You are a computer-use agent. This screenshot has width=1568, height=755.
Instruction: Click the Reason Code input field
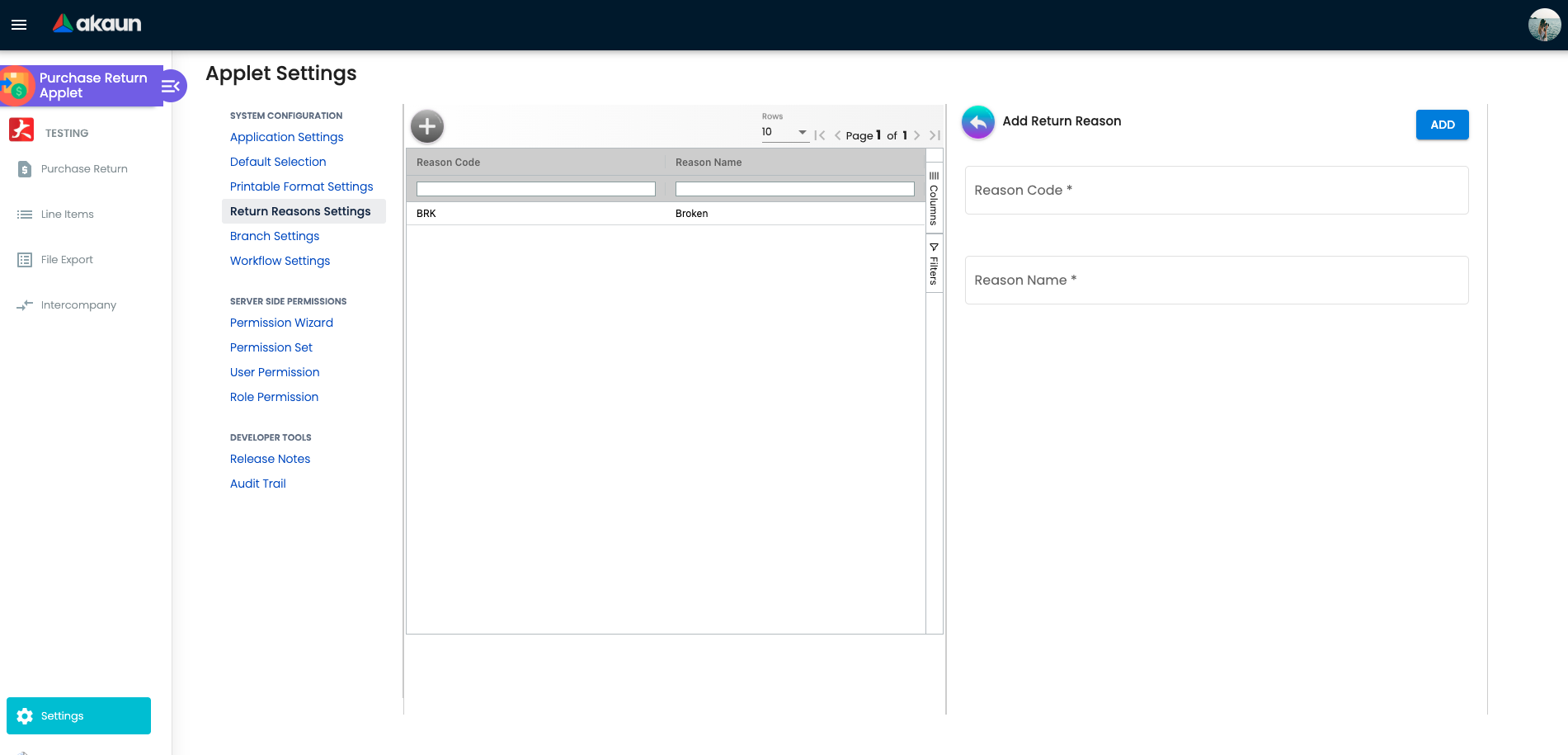click(x=1216, y=190)
